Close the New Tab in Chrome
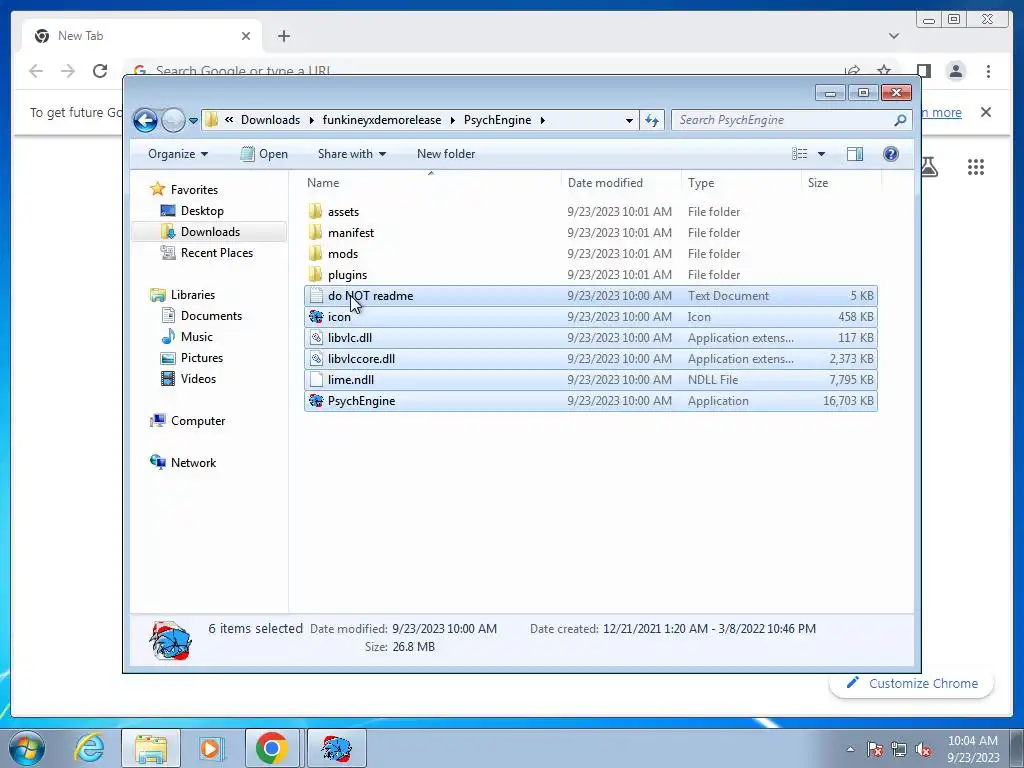 point(246,36)
